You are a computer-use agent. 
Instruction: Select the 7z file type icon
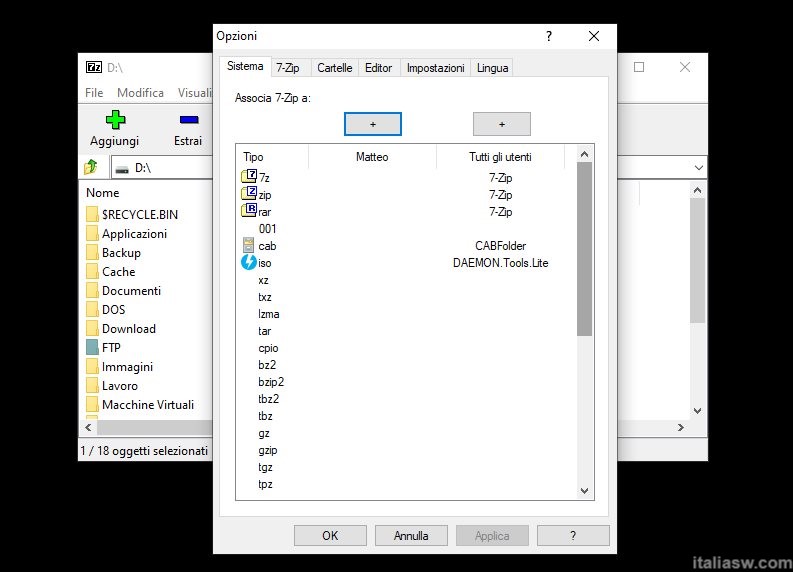[250, 177]
